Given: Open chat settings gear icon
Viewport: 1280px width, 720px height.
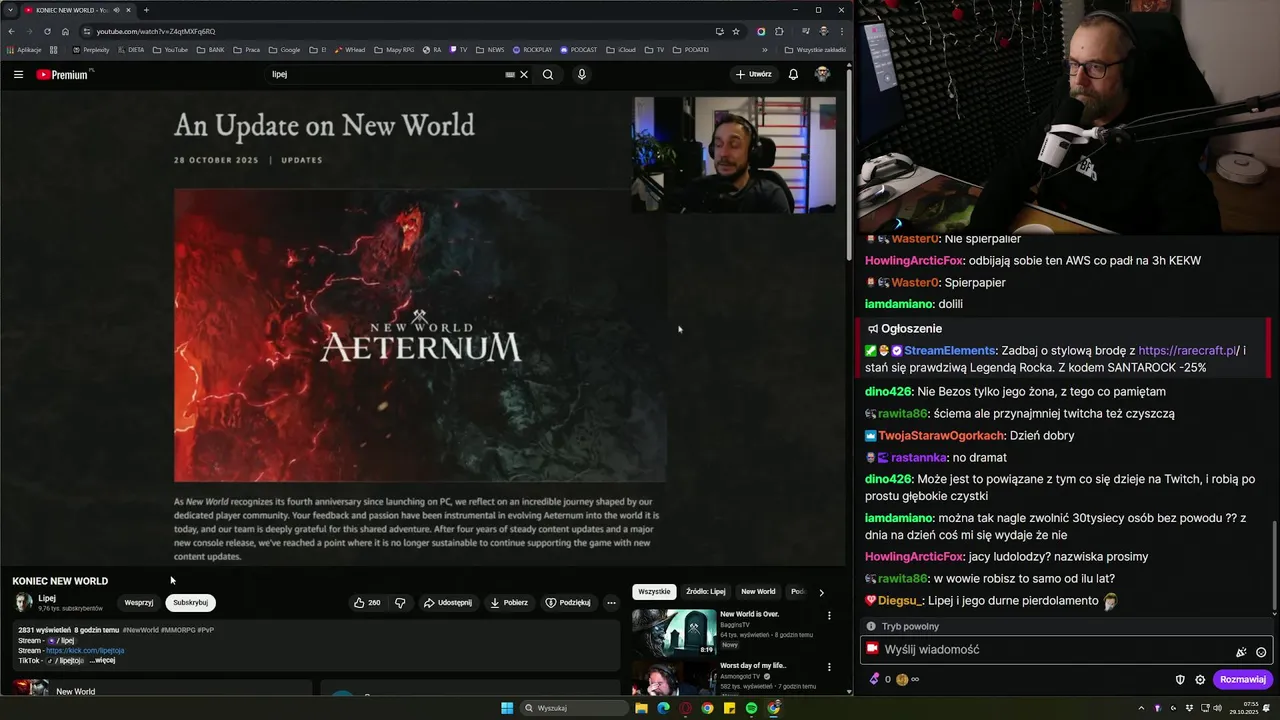Looking at the screenshot, I should (1201, 680).
